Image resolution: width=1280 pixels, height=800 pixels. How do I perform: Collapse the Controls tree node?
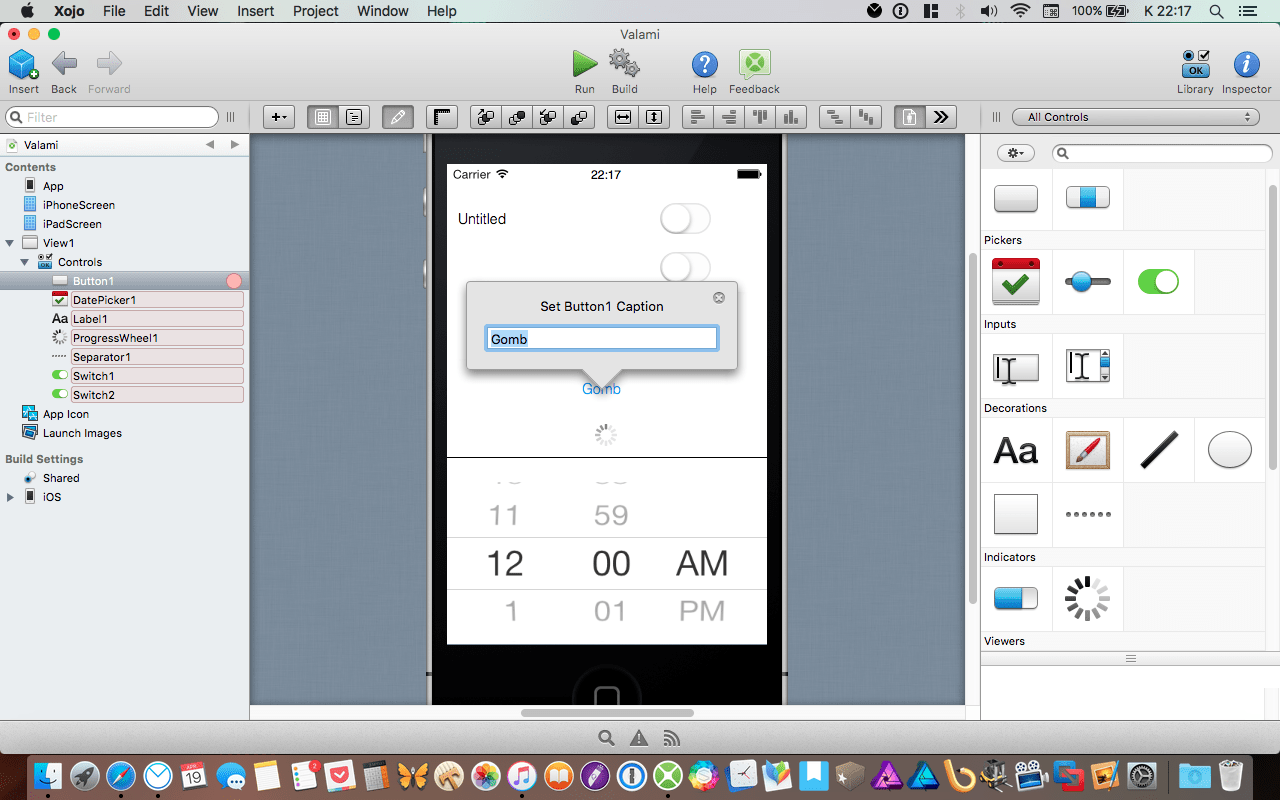pos(25,262)
